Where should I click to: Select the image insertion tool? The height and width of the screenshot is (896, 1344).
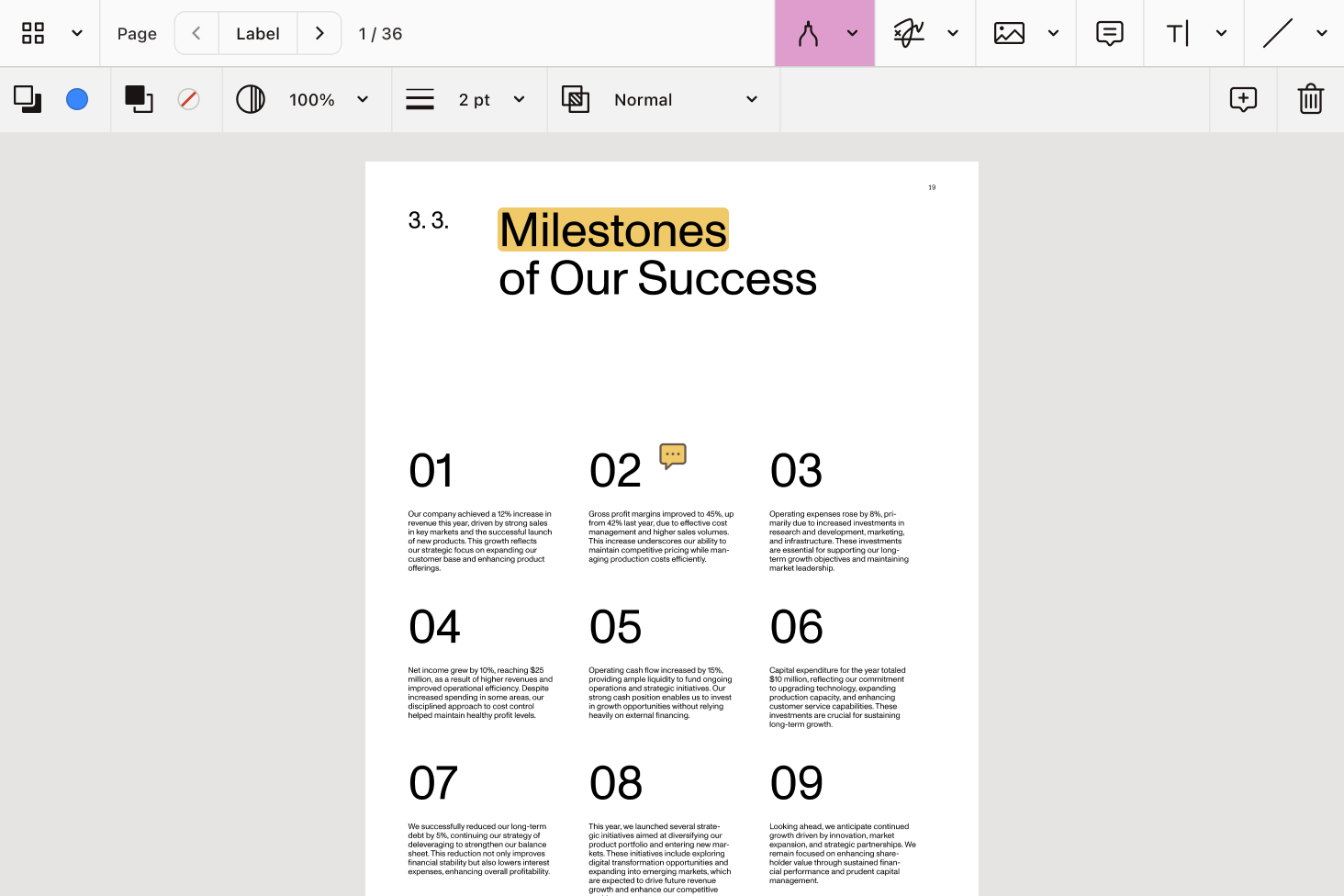1007,33
